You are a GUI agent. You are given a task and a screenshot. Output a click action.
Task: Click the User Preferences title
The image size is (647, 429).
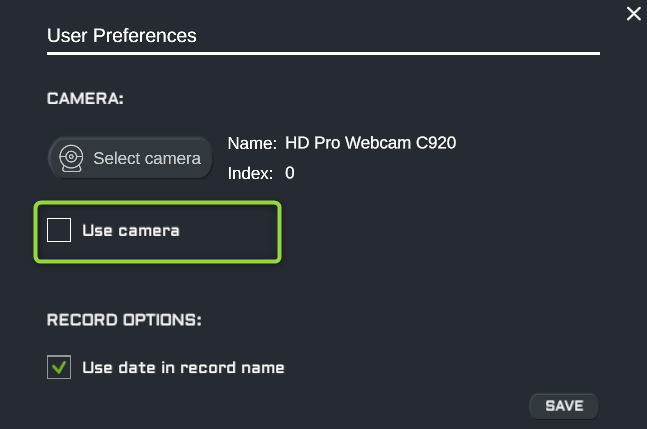pos(122,35)
